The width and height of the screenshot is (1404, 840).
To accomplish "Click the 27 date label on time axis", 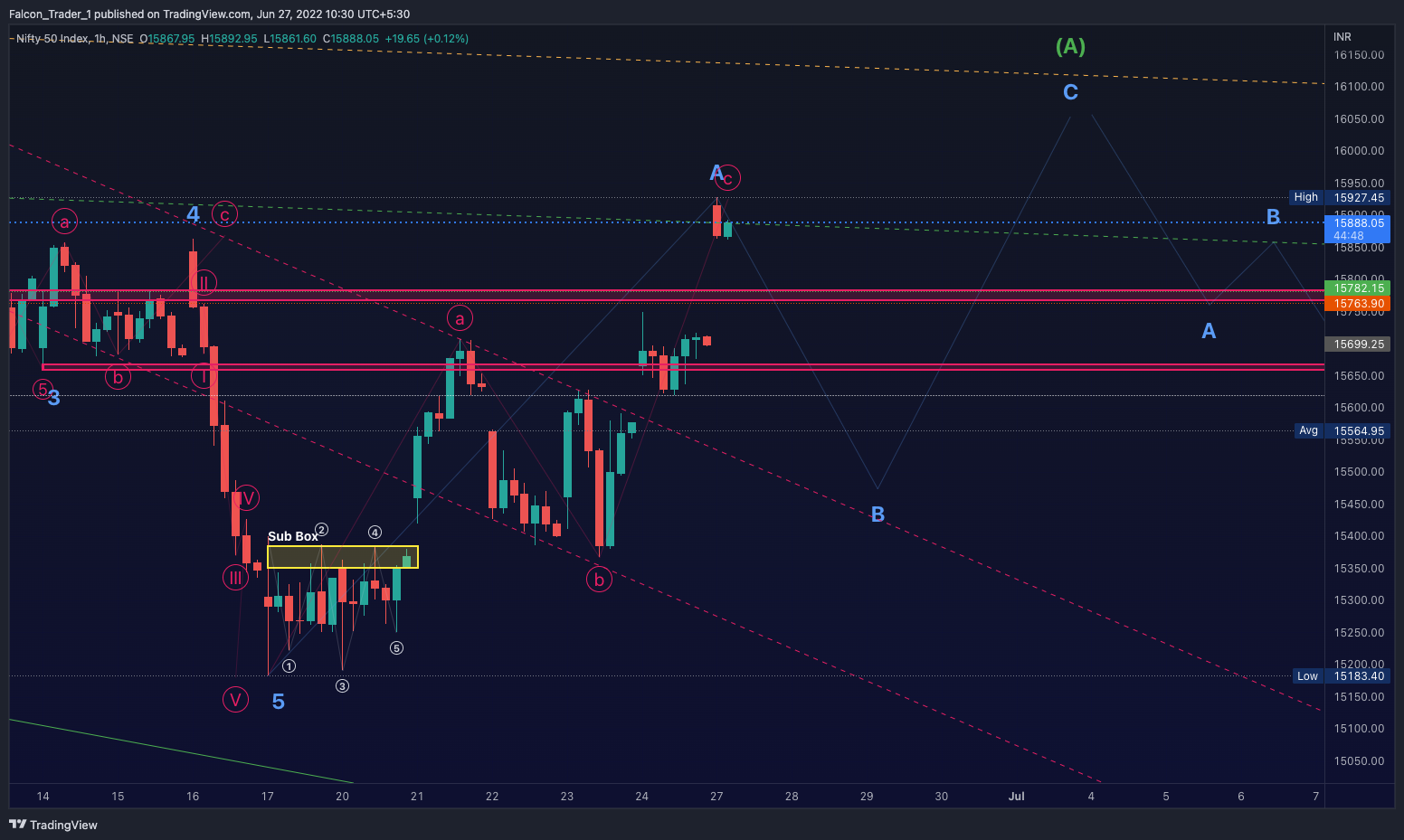I will (x=716, y=797).
